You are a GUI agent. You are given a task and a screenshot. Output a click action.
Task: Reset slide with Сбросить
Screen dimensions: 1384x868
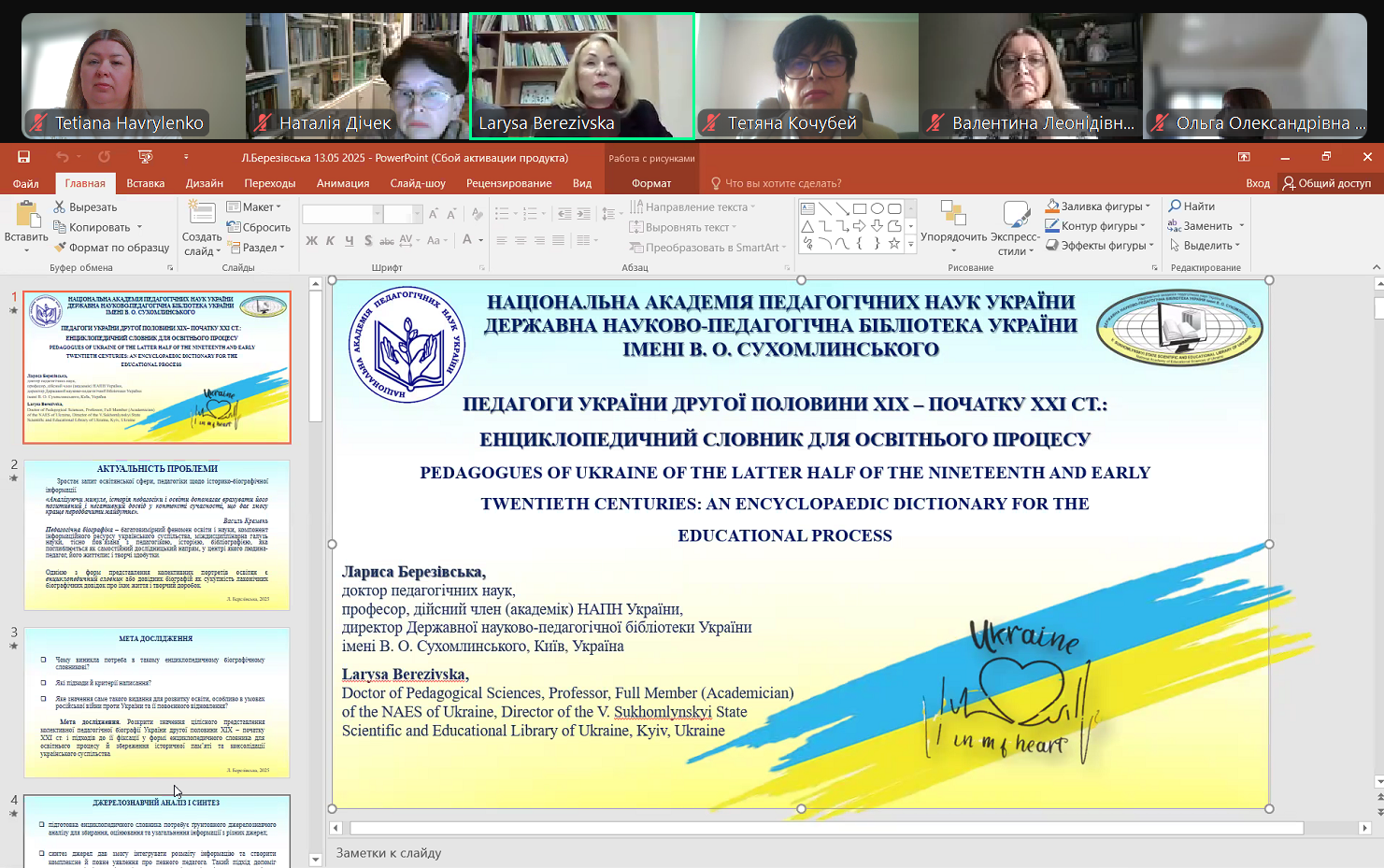tap(259, 227)
